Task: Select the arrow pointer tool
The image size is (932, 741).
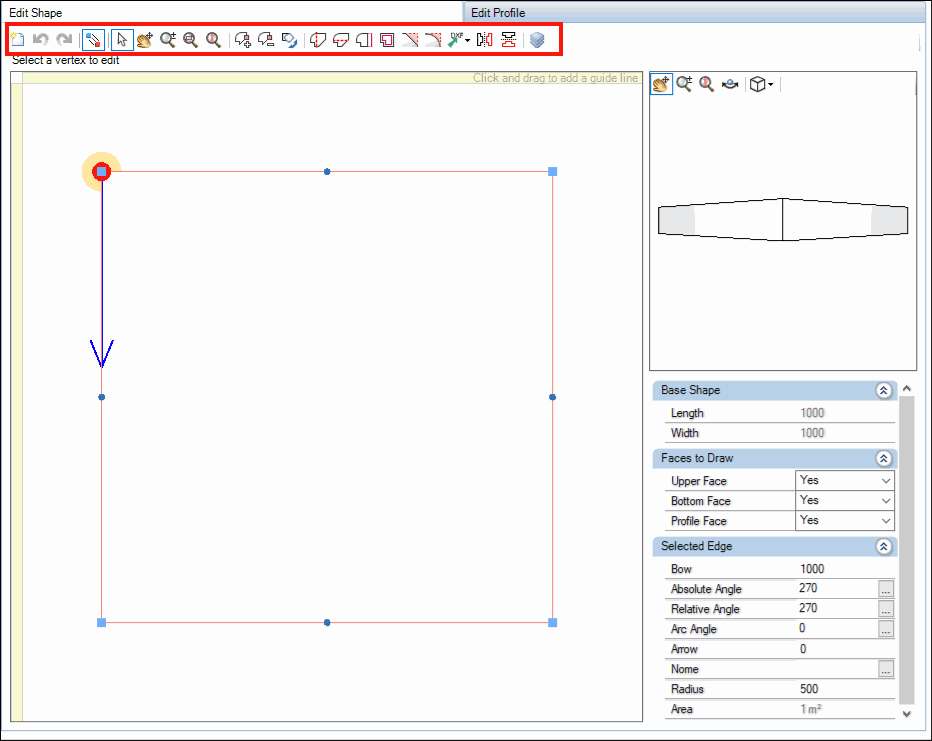Action: click(x=122, y=40)
